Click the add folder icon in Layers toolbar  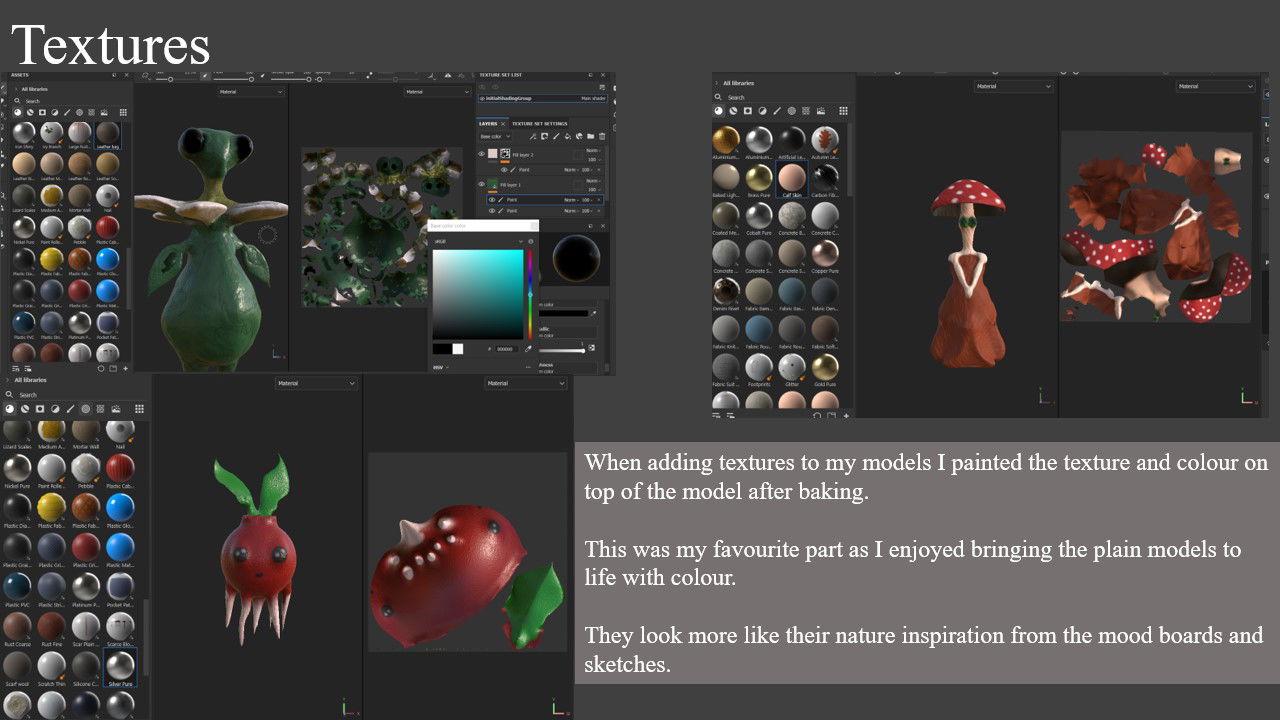(591, 136)
